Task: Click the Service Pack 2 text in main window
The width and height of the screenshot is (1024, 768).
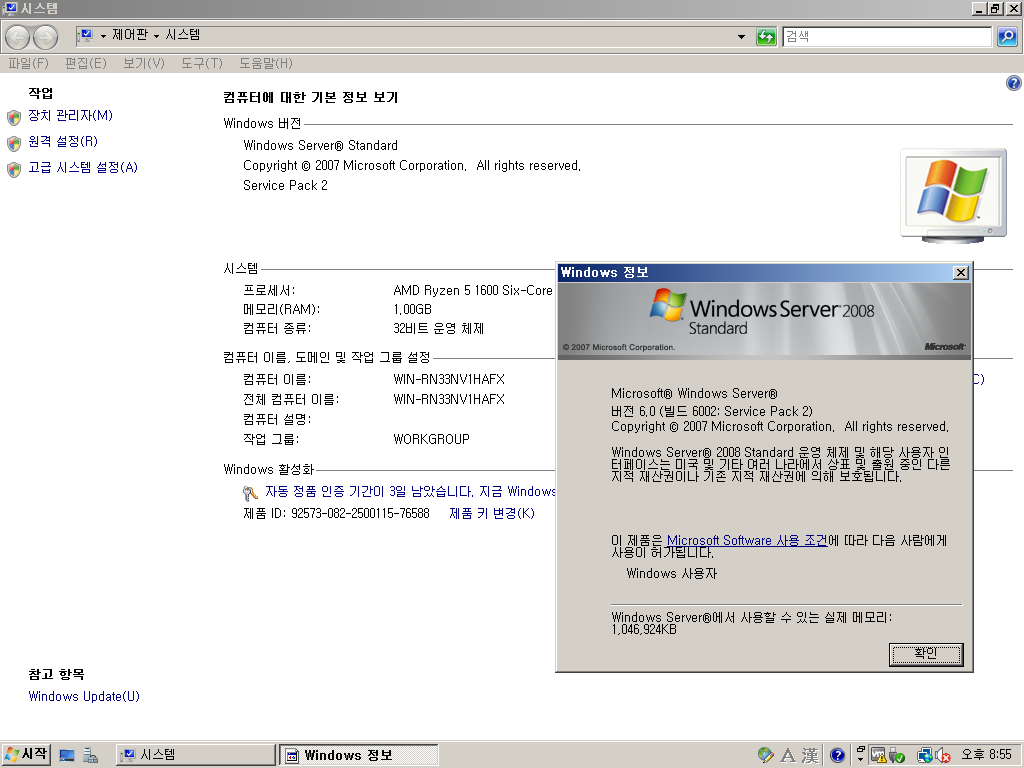Action: [285, 185]
